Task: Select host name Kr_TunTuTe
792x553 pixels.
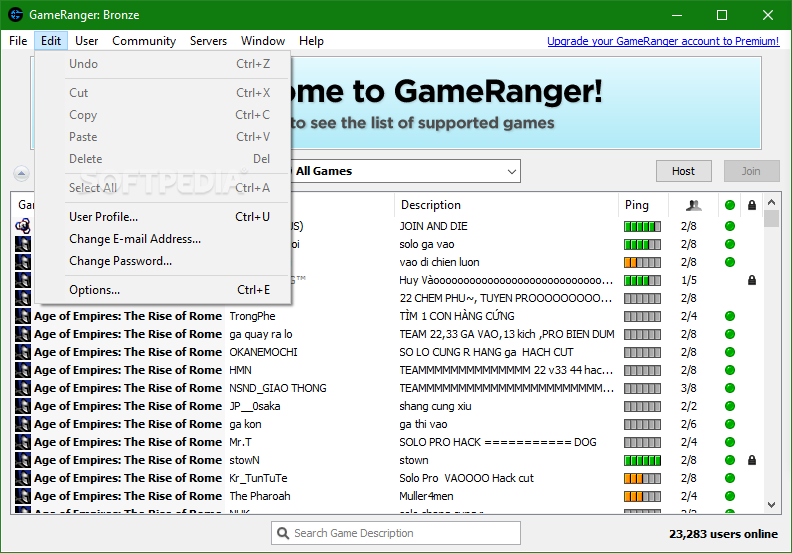Action: (258, 478)
